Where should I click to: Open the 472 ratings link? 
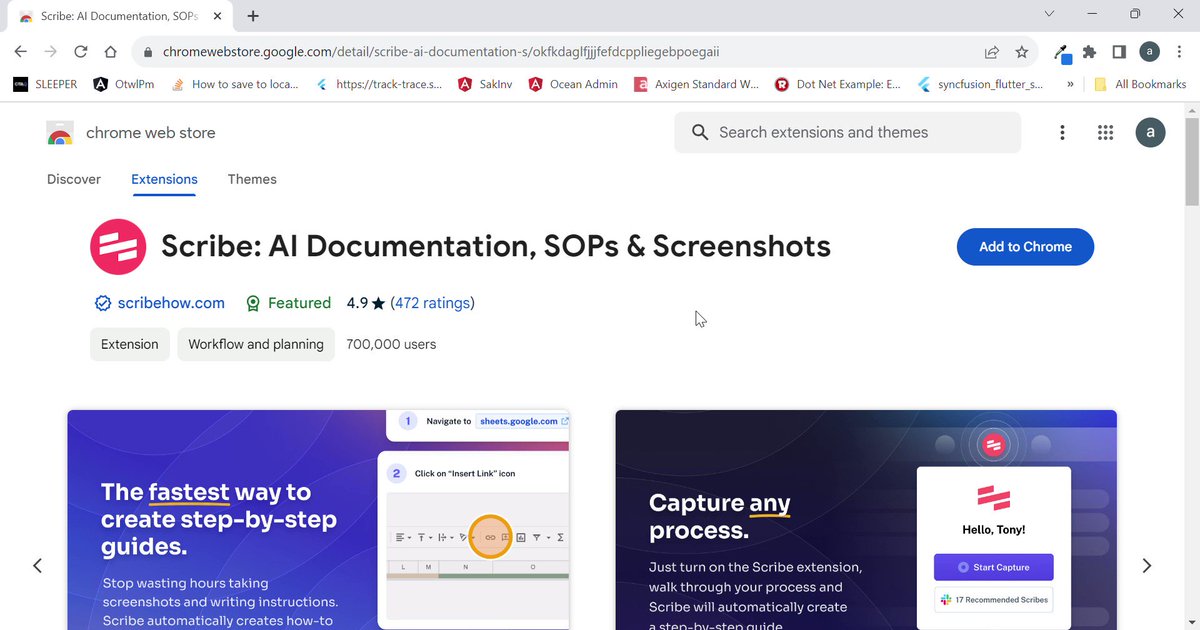coord(432,303)
